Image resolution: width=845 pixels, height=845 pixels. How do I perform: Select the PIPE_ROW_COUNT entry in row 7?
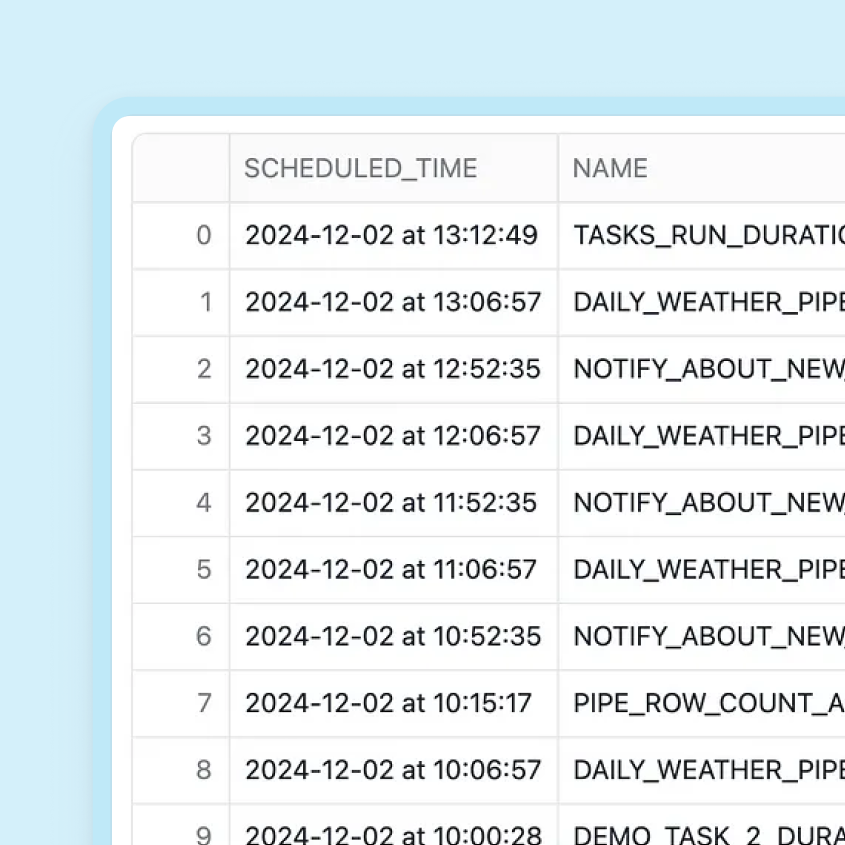pyautogui.click(x=700, y=703)
